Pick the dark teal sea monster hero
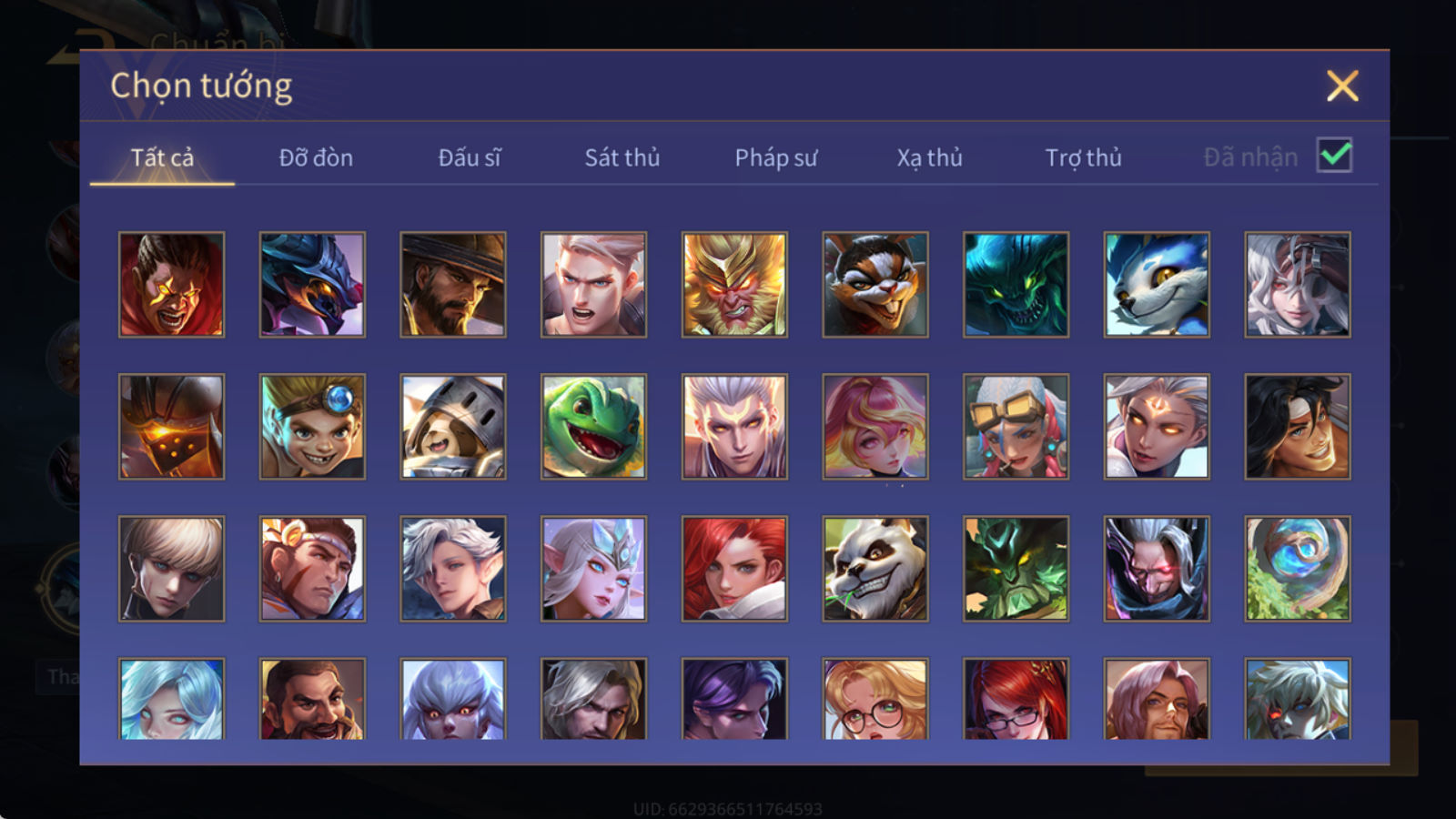The height and width of the screenshot is (819, 1456). [1016, 285]
